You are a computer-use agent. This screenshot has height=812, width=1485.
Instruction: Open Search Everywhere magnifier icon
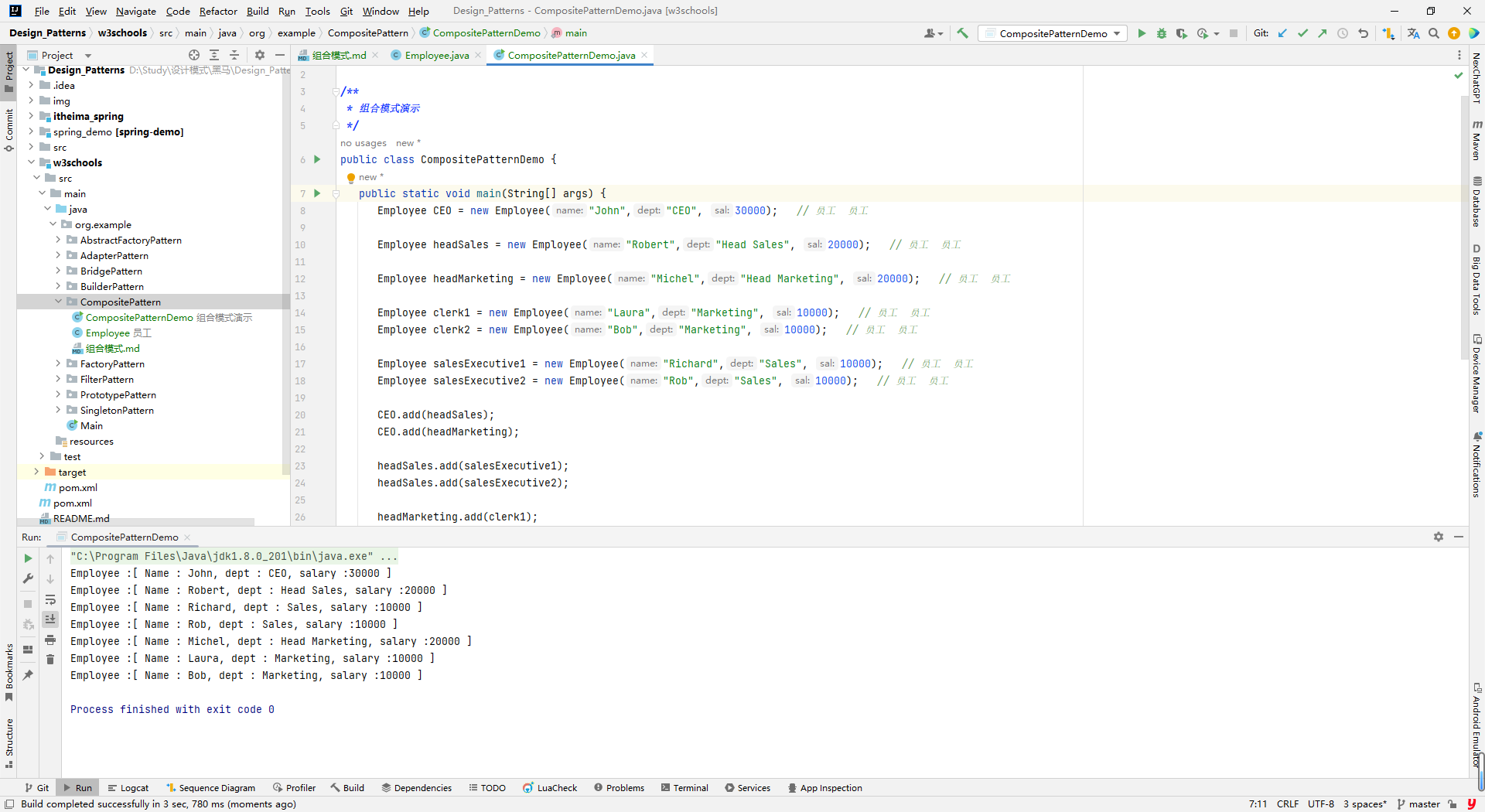[1434, 33]
